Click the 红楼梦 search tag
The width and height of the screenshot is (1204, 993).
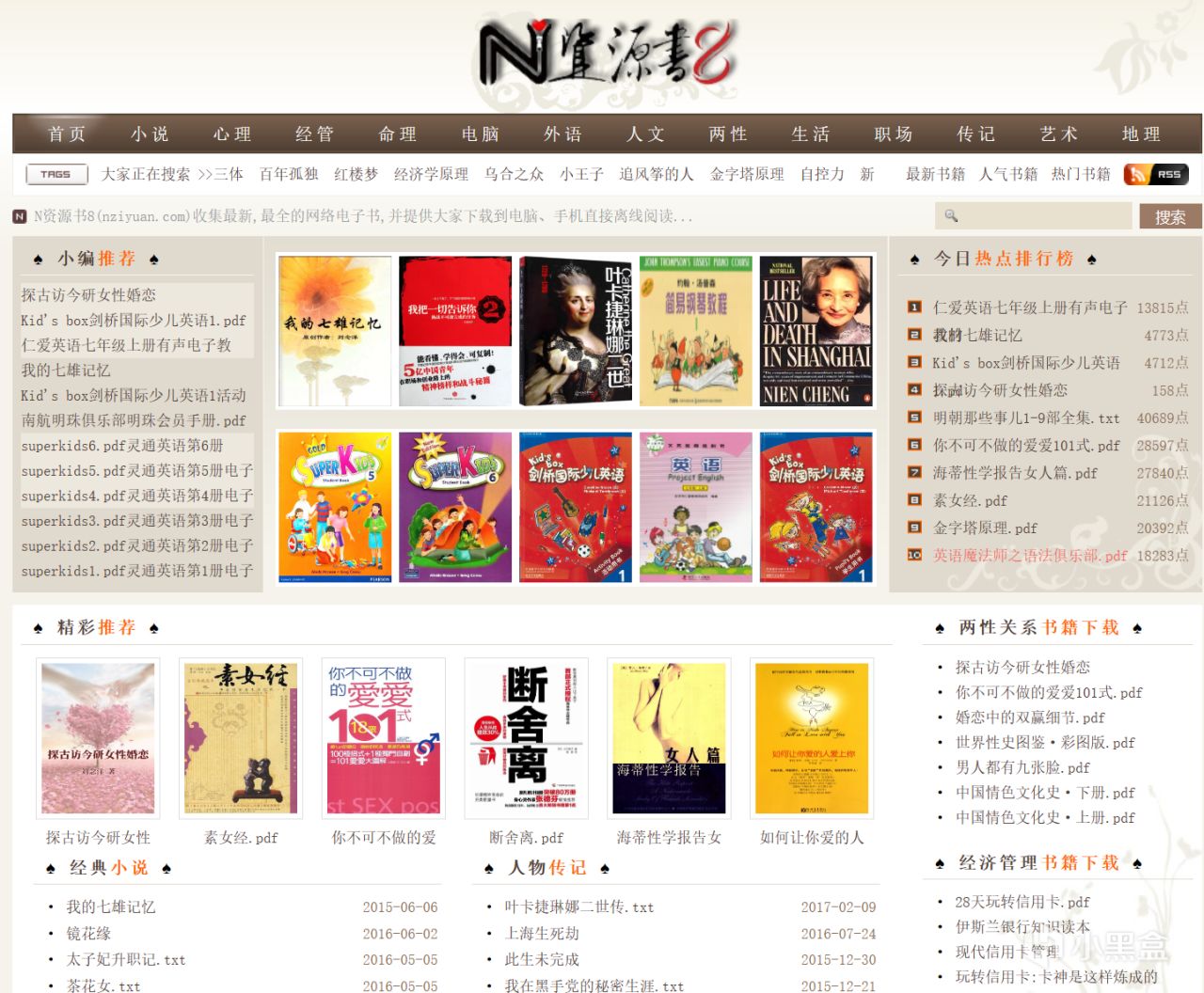coord(356,174)
